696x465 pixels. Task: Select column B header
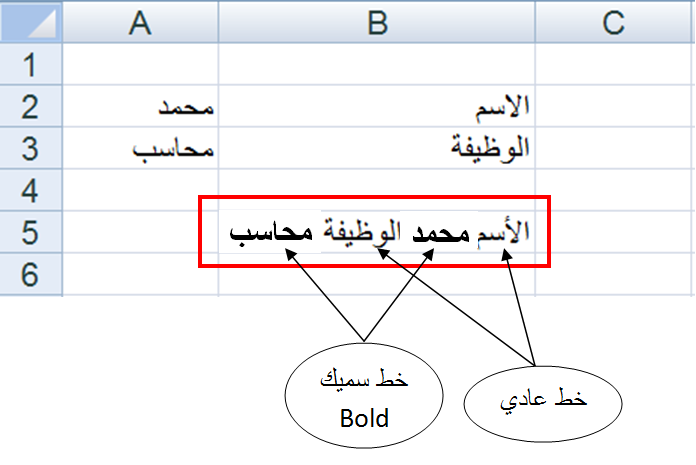[377, 22]
